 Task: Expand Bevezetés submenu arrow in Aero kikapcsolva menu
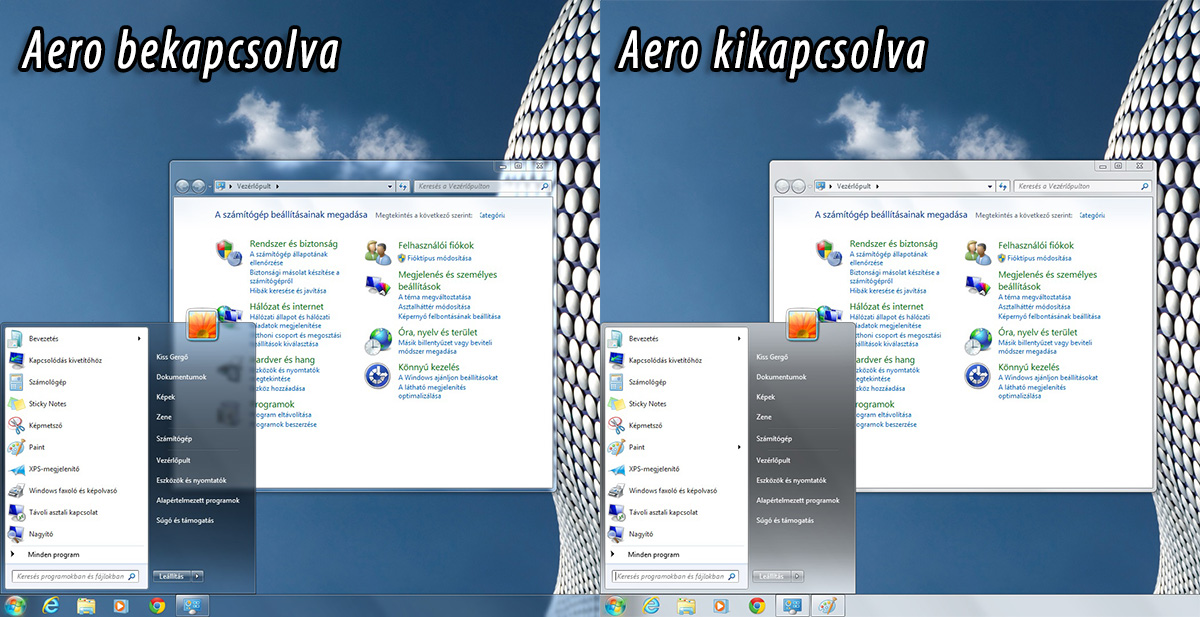739,339
